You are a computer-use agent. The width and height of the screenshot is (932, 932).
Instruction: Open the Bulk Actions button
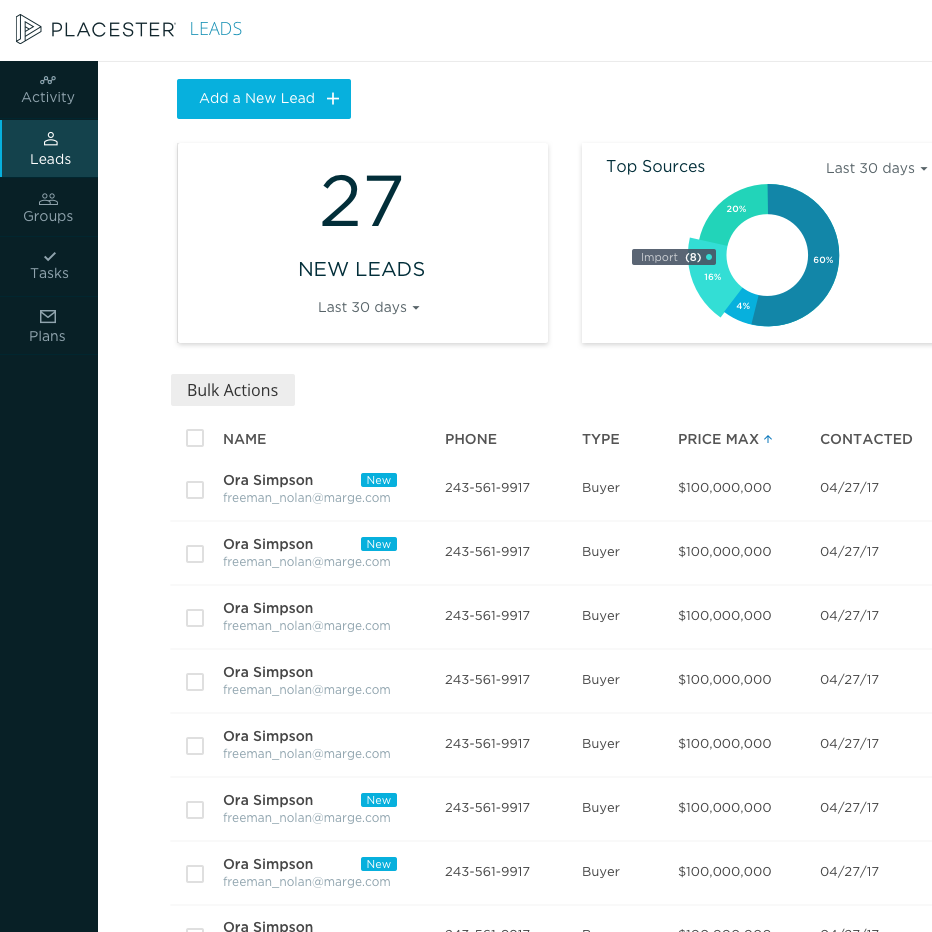click(x=233, y=390)
